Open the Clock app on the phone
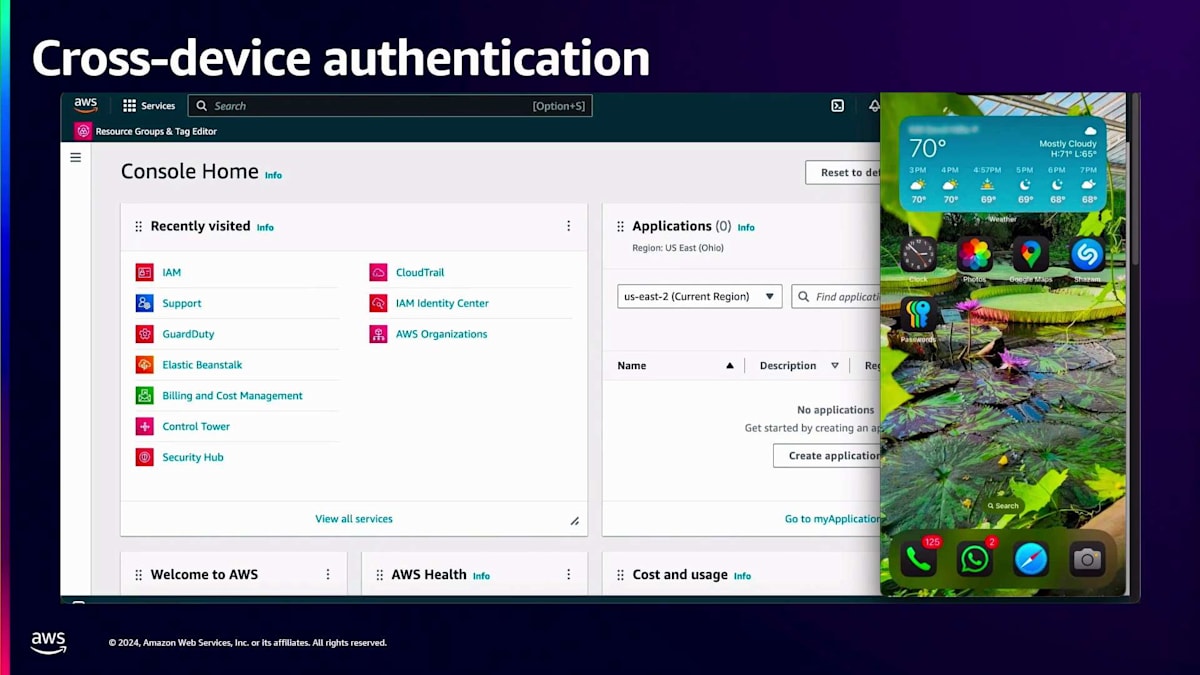This screenshot has width=1200, height=675. tap(918, 255)
